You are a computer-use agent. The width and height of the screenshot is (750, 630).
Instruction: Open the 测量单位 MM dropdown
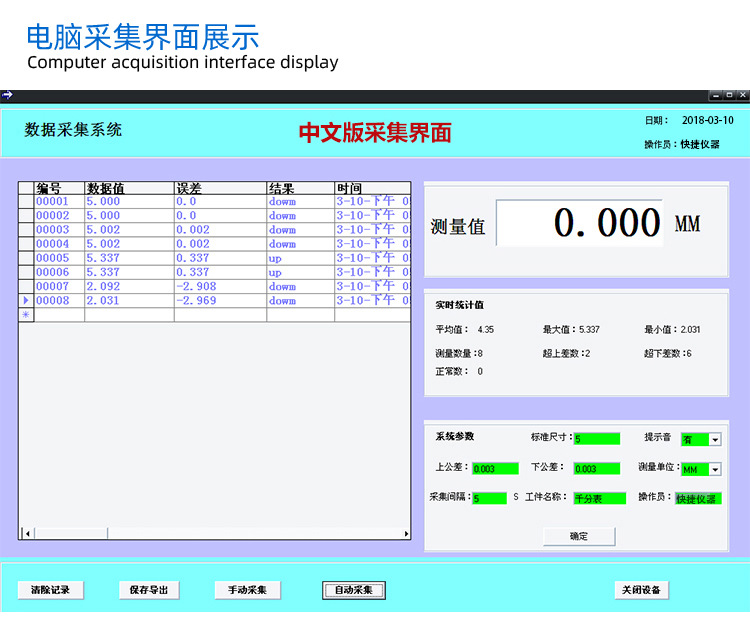tap(715, 469)
